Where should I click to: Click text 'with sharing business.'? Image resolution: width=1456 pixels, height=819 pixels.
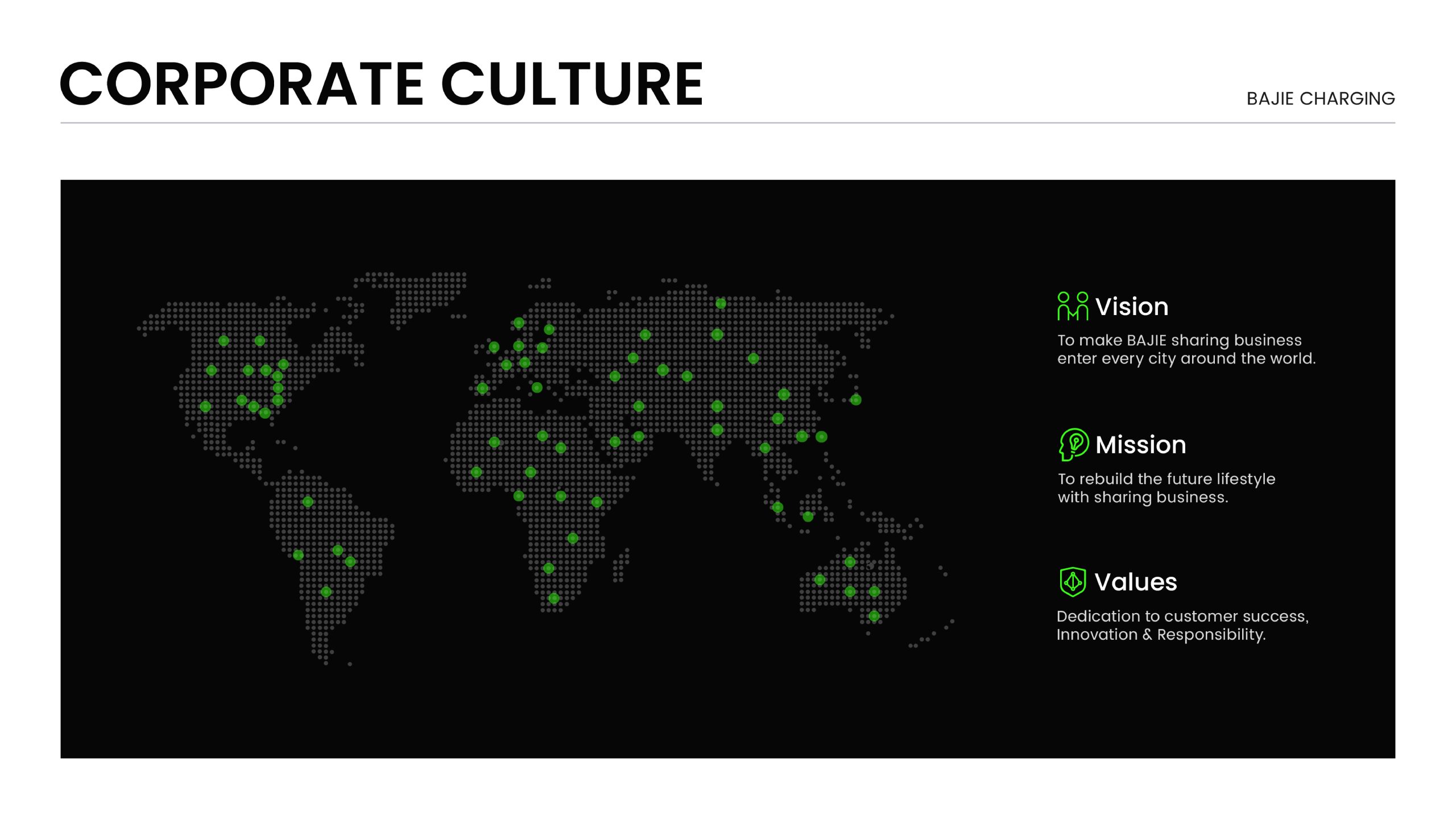pyautogui.click(x=1143, y=497)
